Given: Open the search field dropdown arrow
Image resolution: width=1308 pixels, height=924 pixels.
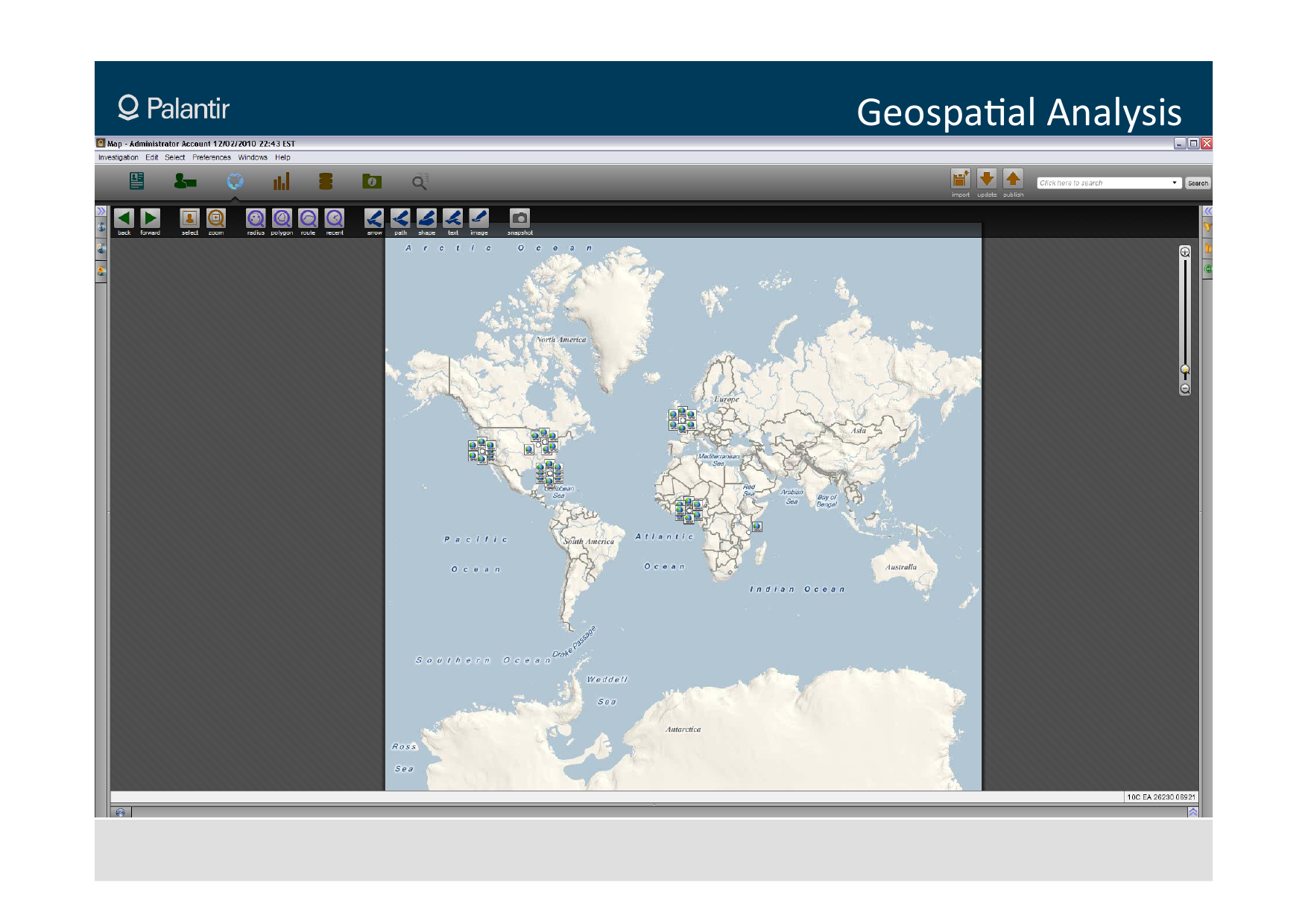Looking at the screenshot, I should 1175,183.
